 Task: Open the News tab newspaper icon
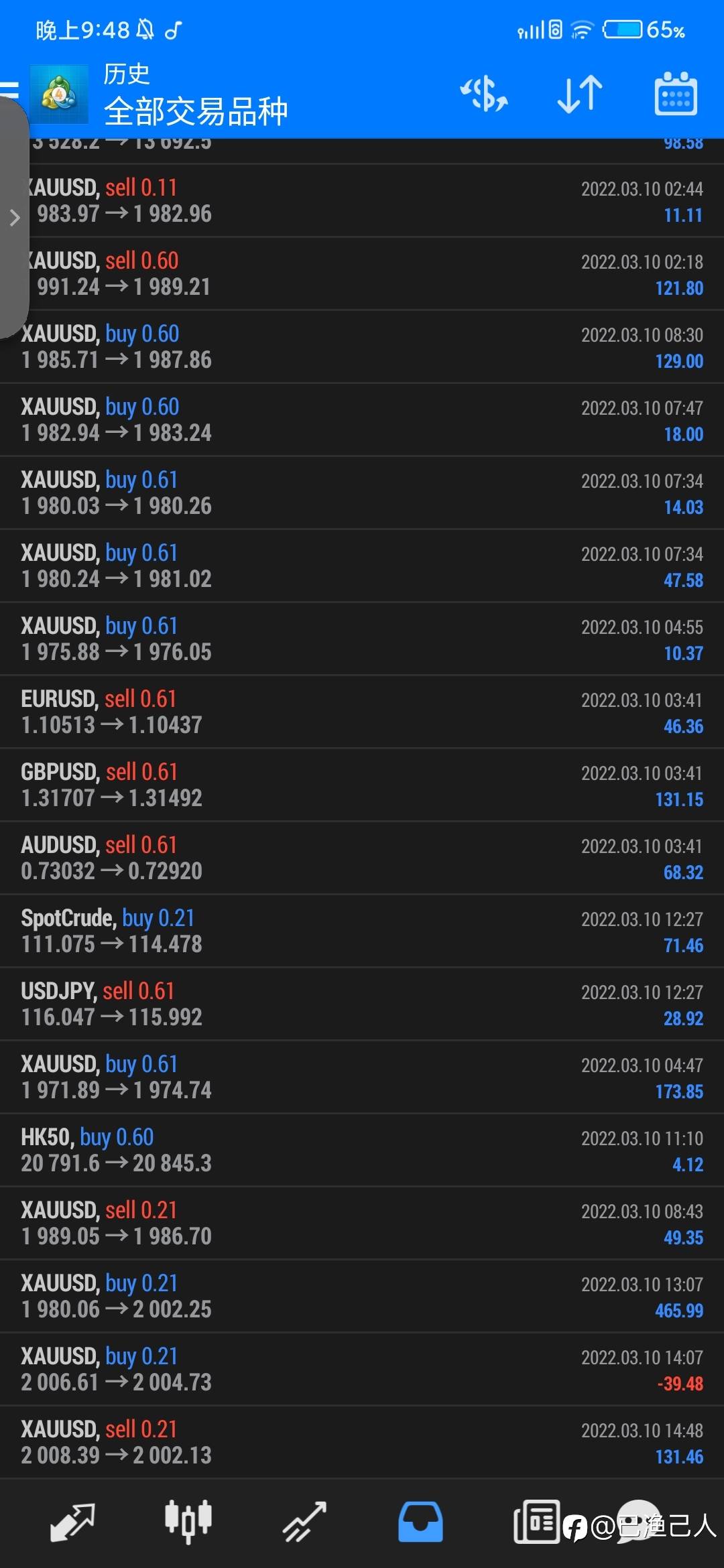pyautogui.click(x=536, y=1521)
